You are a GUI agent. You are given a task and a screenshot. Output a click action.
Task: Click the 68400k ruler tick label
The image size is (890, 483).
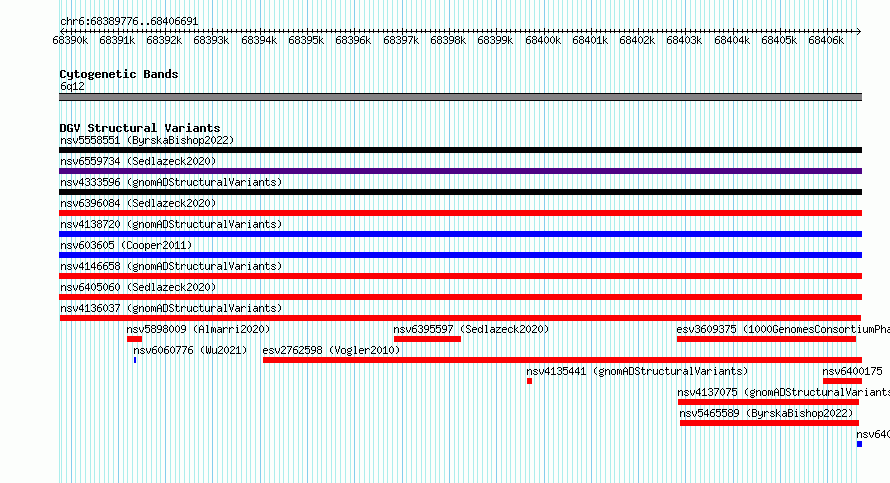click(543, 40)
